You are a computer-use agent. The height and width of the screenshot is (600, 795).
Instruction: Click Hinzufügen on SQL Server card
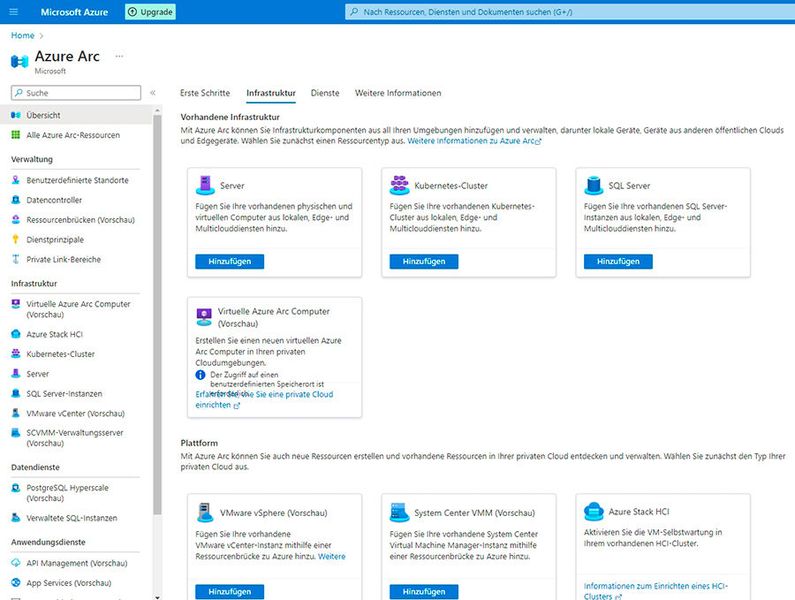click(x=618, y=261)
